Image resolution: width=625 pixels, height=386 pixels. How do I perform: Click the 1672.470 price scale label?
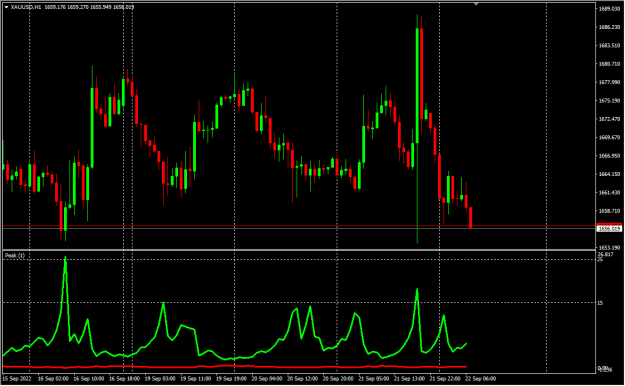(x=609, y=119)
